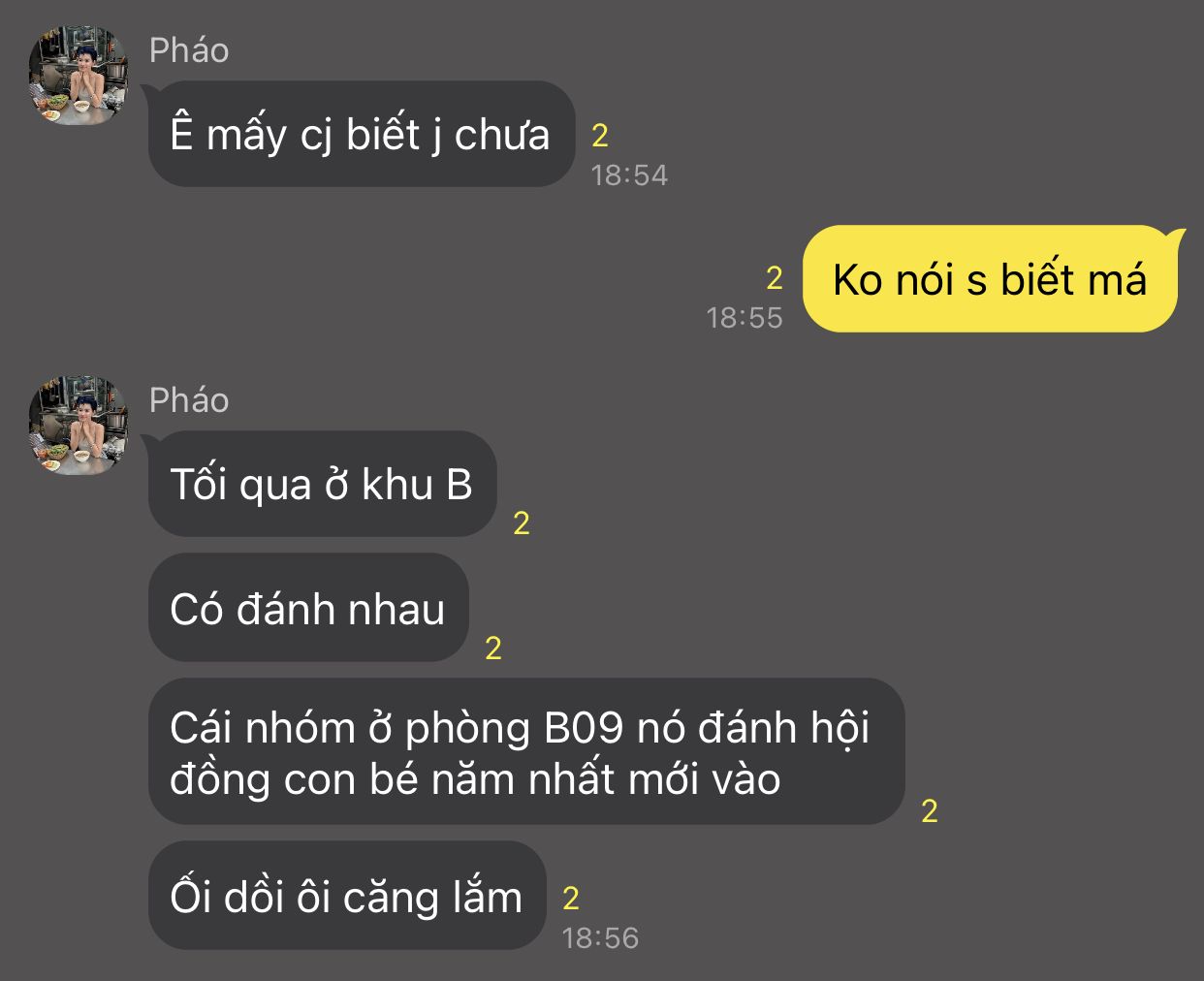Select the 'Tối qua ở khu B' message
The image size is (1204, 981).
[x=322, y=484]
